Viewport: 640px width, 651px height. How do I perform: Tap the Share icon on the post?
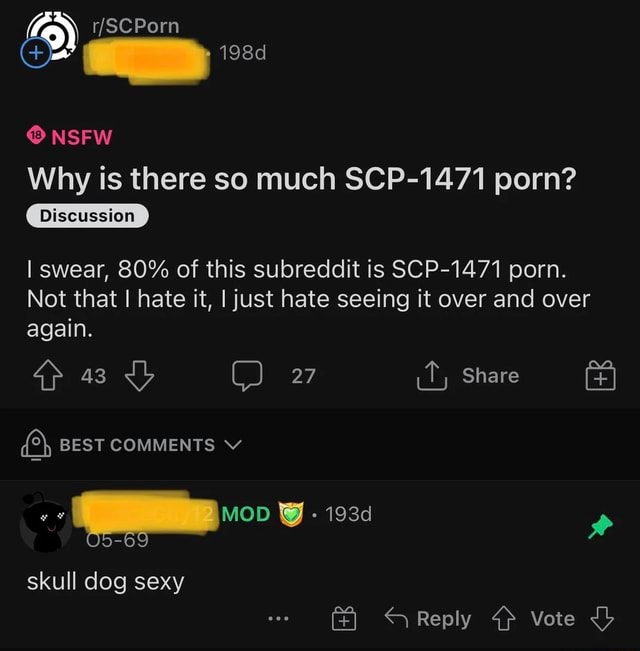click(432, 375)
